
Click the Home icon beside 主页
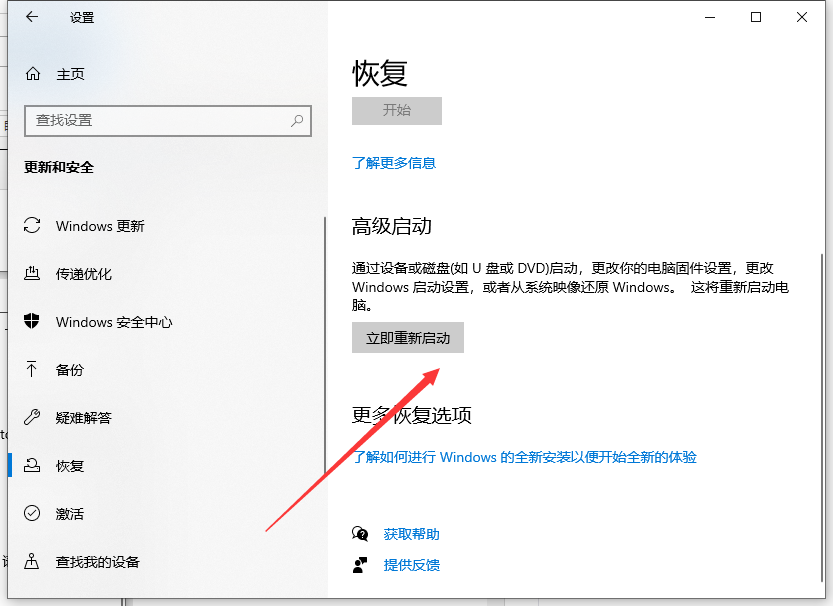click(x=33, y=74)
